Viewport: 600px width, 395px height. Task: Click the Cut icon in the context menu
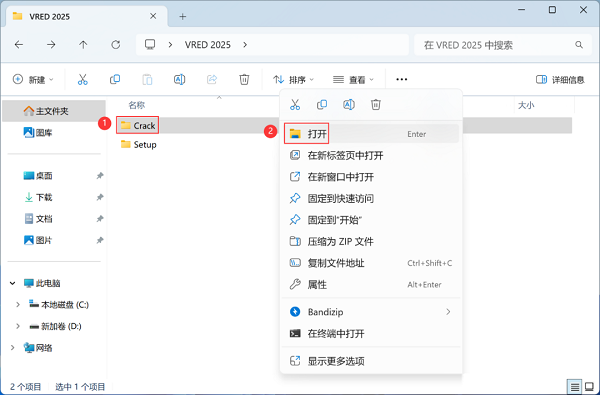click(x=295, y=104)
